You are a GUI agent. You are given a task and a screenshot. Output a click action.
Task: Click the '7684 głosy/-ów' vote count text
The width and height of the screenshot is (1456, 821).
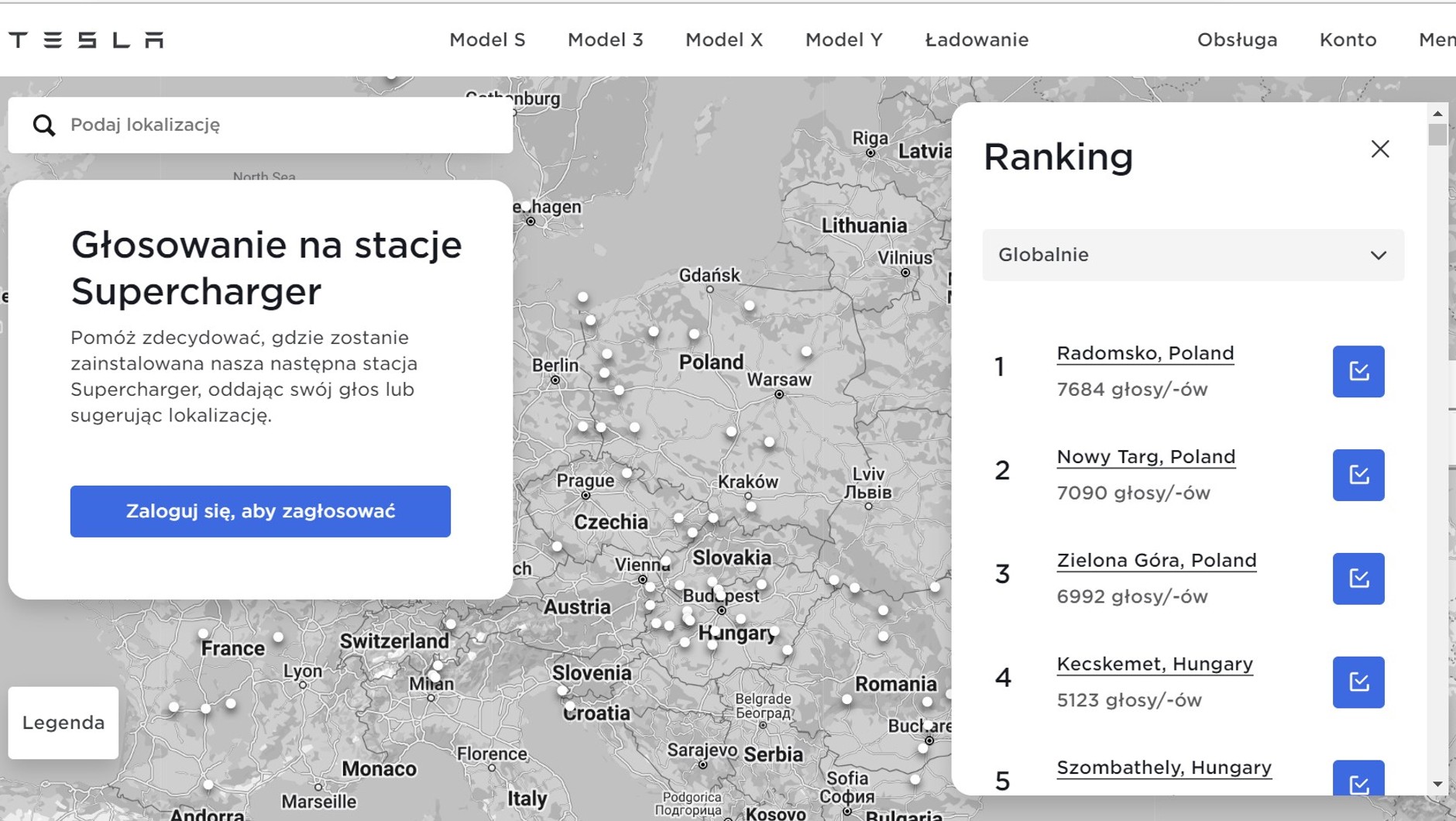[1132, 390]
